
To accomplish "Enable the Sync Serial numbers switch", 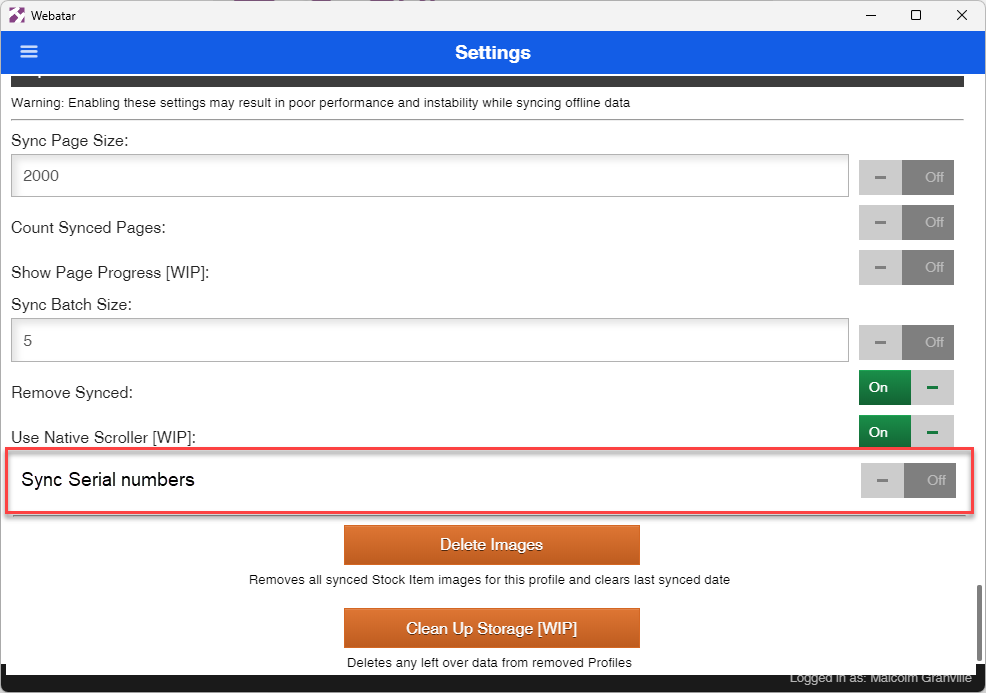I will (x=908, y=480).
